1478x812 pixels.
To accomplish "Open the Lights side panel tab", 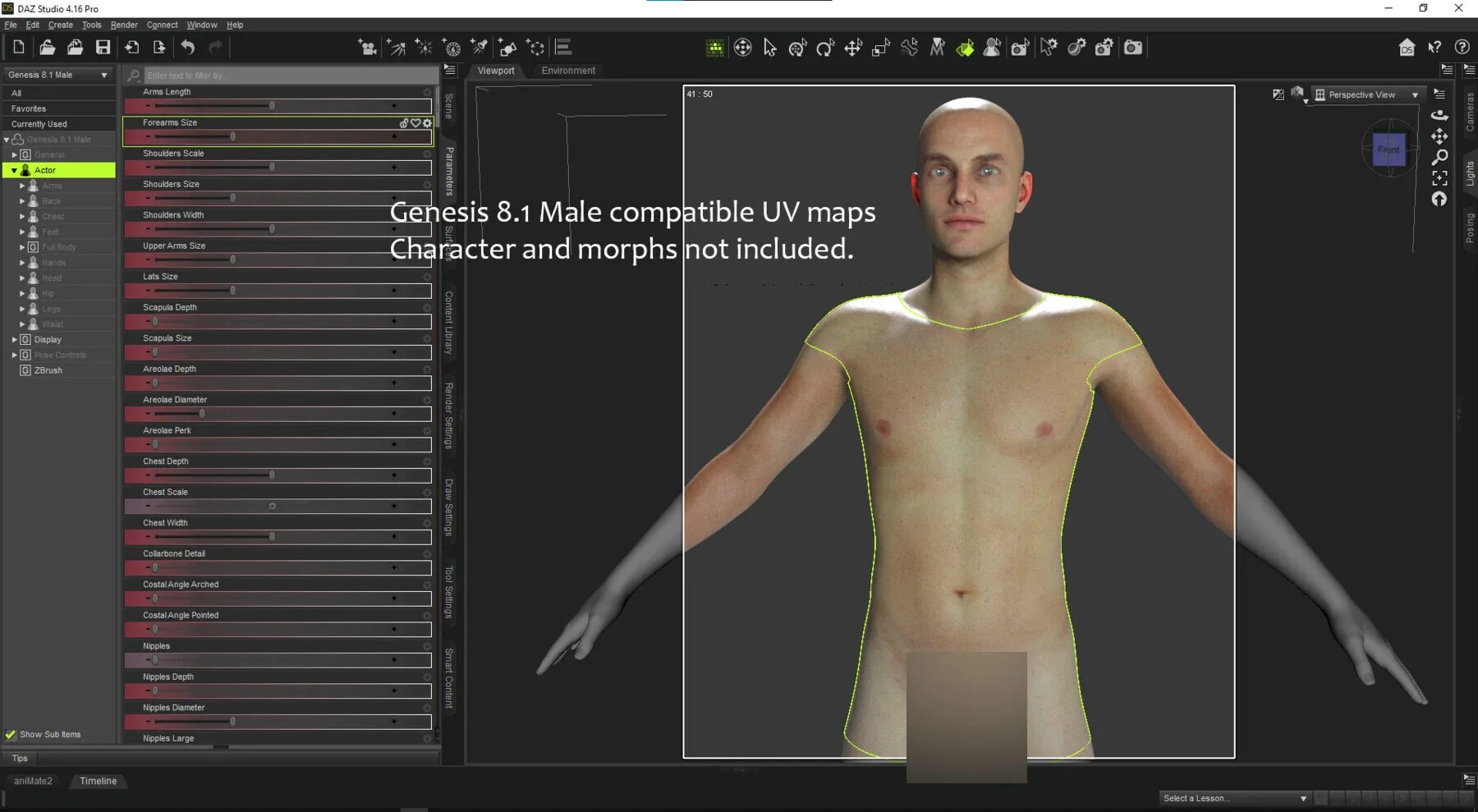I will 1470,173.
